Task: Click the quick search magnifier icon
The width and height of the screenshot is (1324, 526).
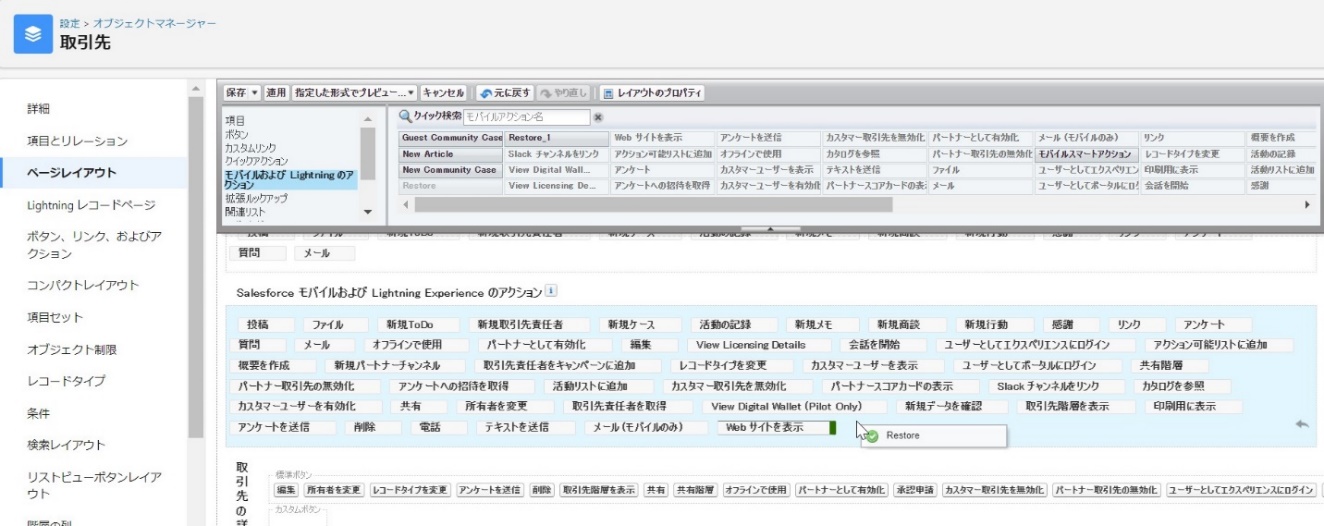Action: pos(406,117)
